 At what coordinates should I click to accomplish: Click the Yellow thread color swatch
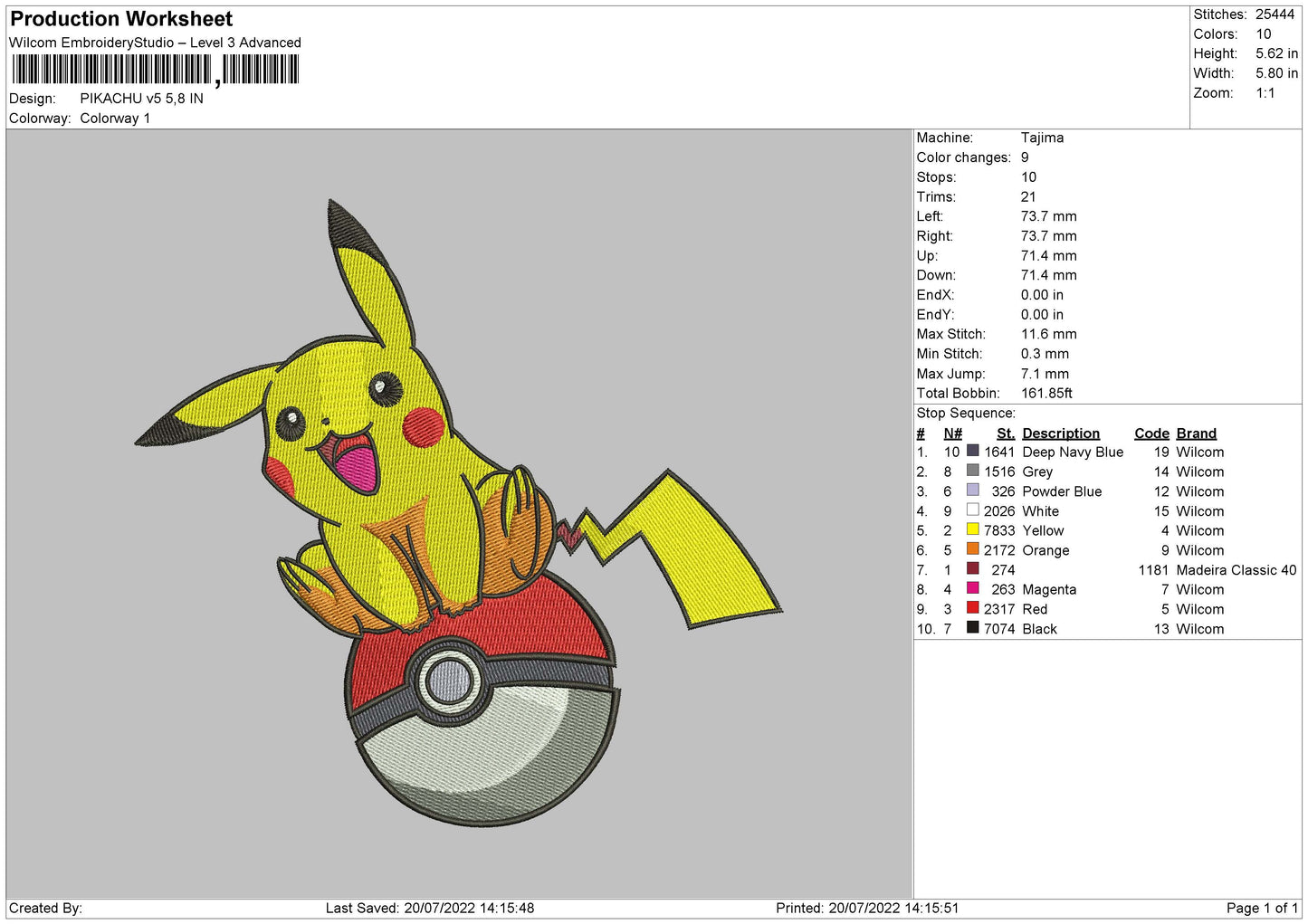(x=972, y=529)
